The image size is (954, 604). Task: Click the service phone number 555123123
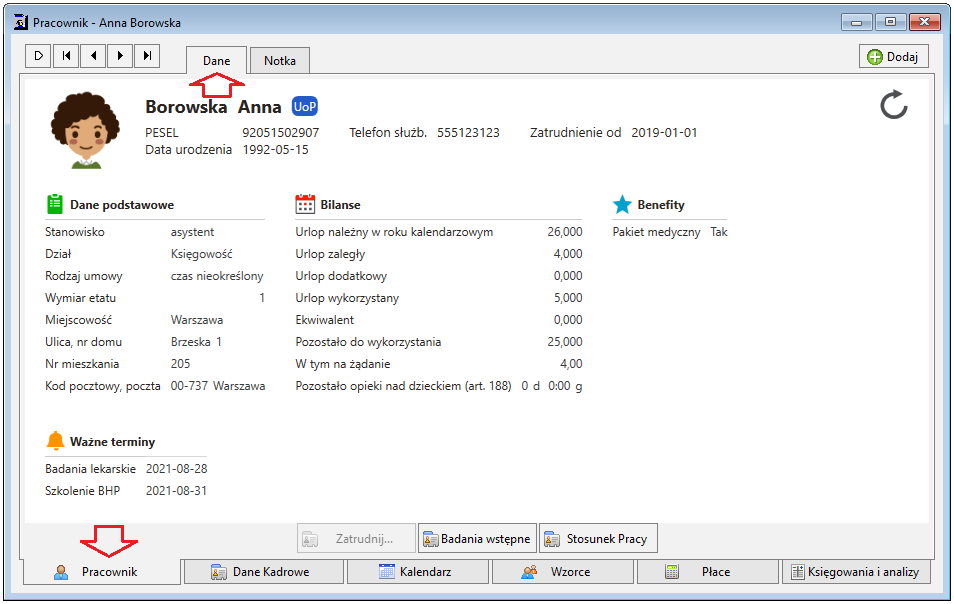pos(468,133)
